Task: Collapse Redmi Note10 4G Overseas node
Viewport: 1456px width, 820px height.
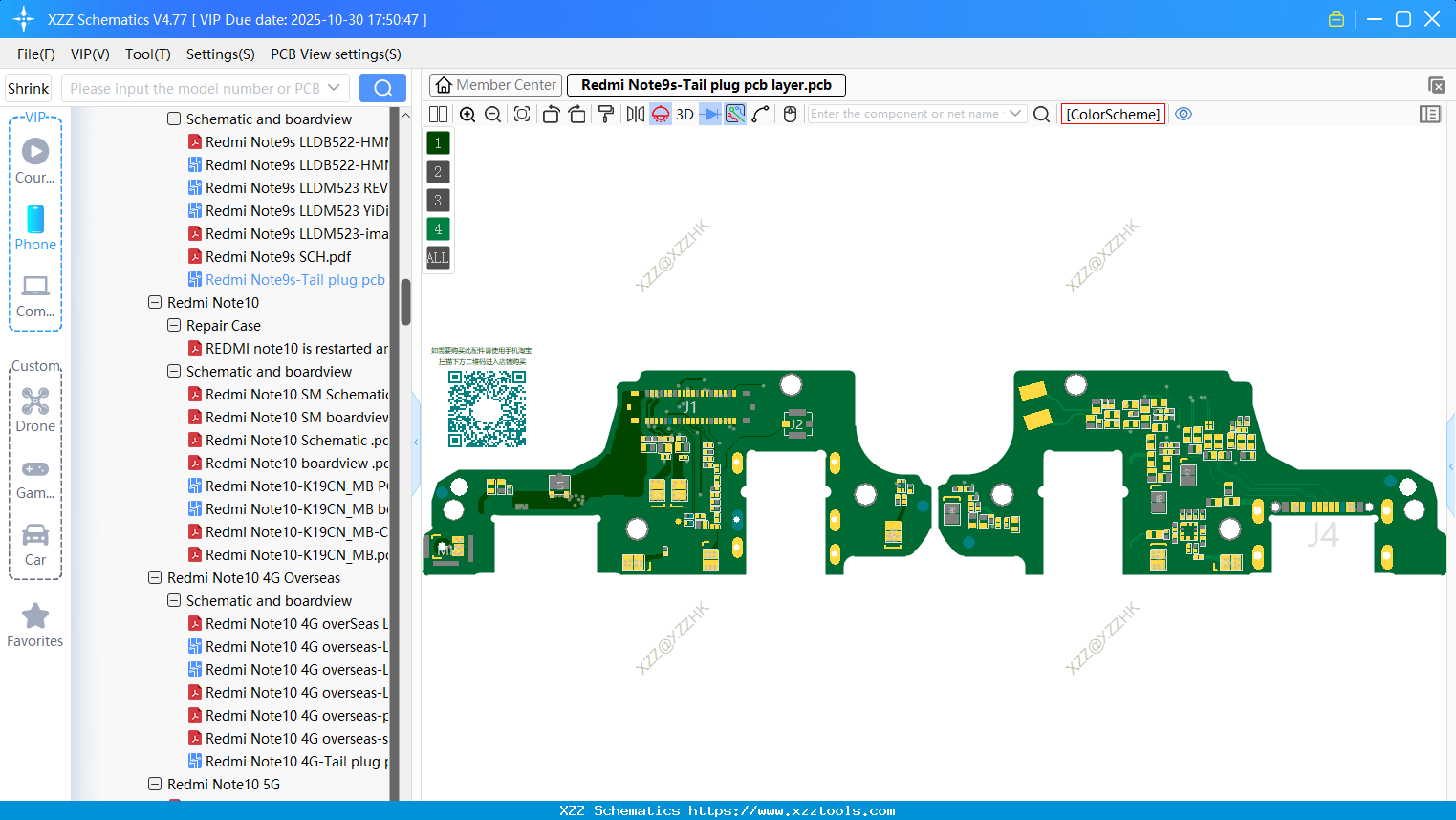Action: [155, 577]
